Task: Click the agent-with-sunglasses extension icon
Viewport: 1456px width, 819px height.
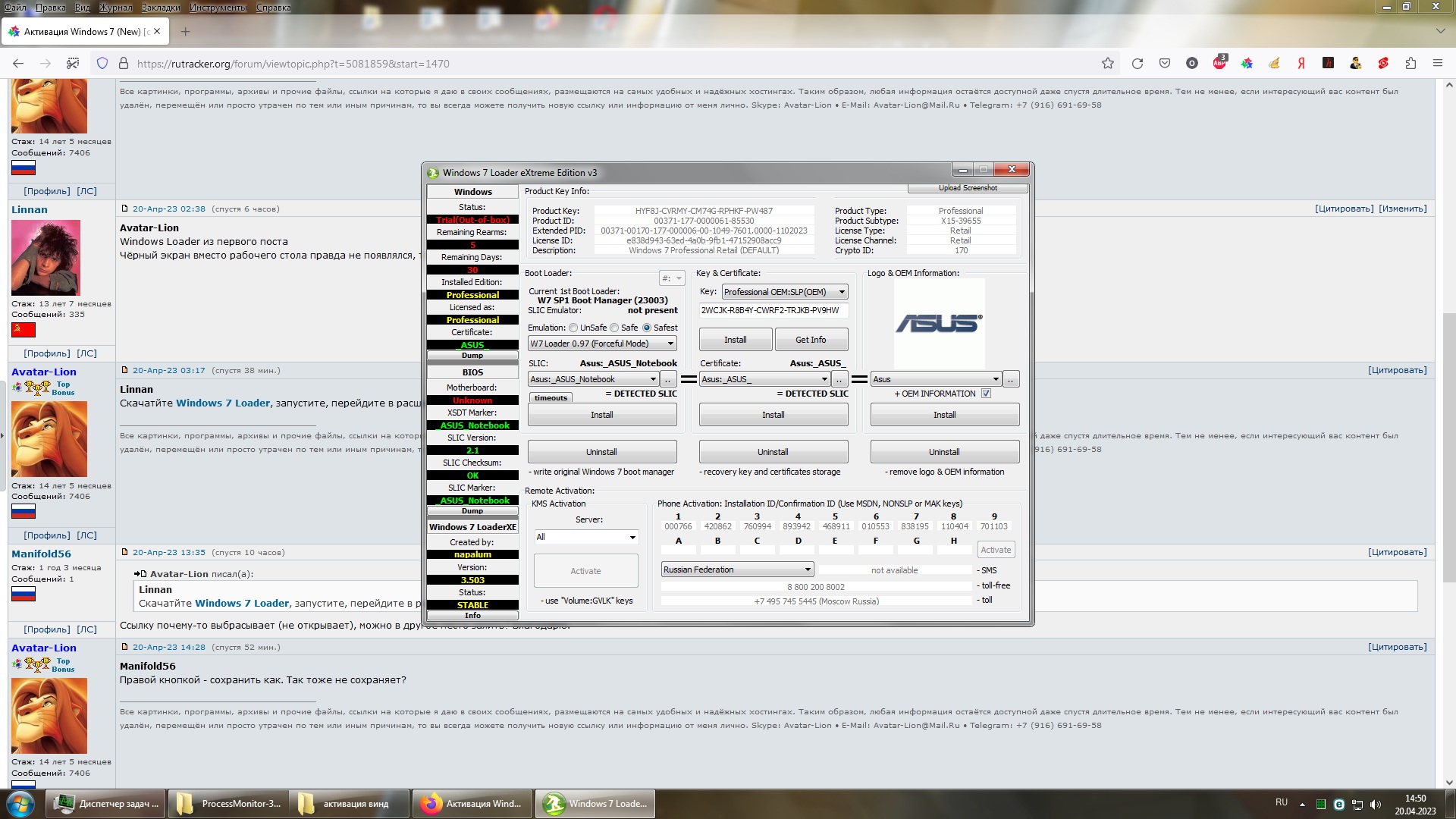Action: [x=1356, y=64]
